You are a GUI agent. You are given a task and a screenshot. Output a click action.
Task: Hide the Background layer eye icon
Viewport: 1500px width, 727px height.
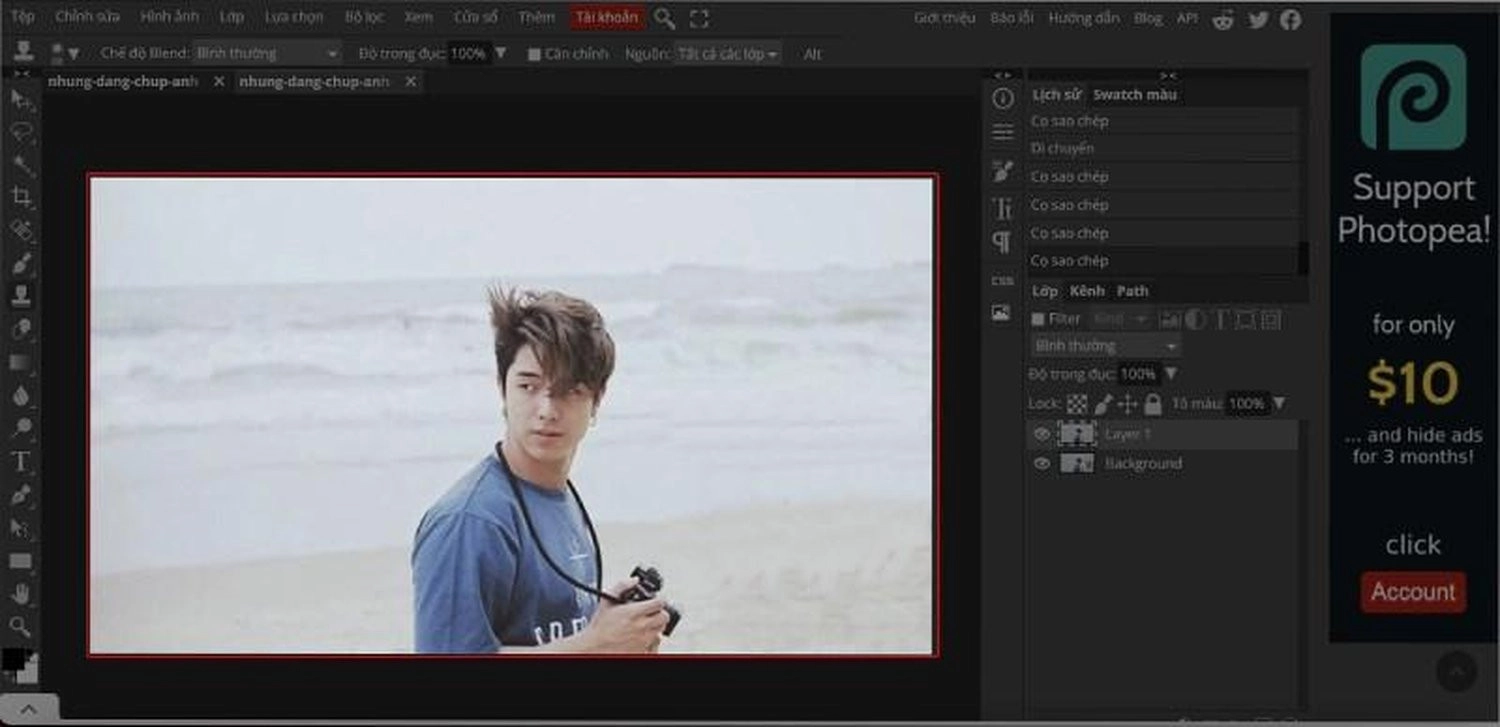click(x=1042, y=464)
